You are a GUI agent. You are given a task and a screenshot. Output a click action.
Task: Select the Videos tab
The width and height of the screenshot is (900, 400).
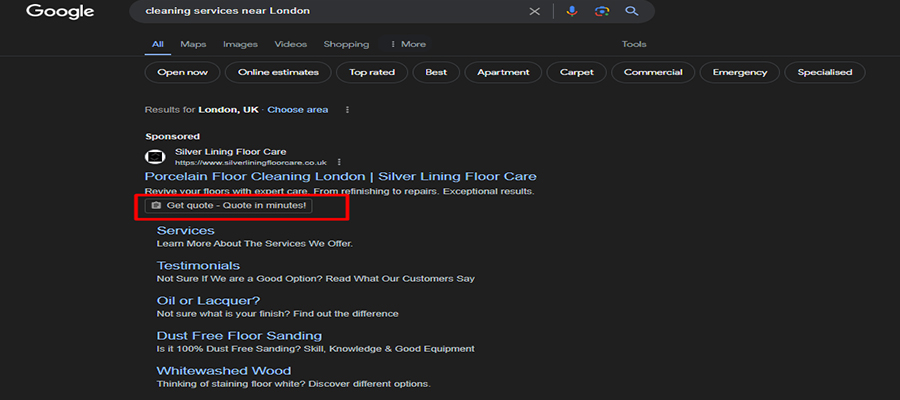click(291, 44)
